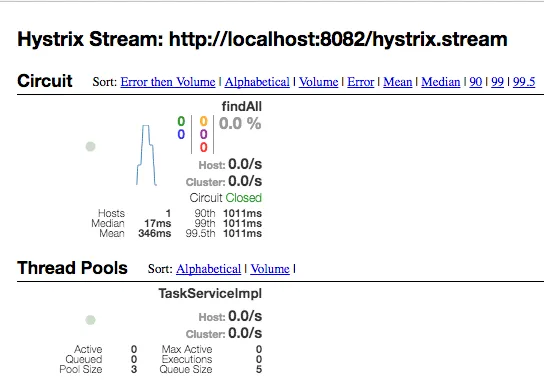This screenshot has height=391, width=544.
Task: Click the red failure count
Action: 204,147
